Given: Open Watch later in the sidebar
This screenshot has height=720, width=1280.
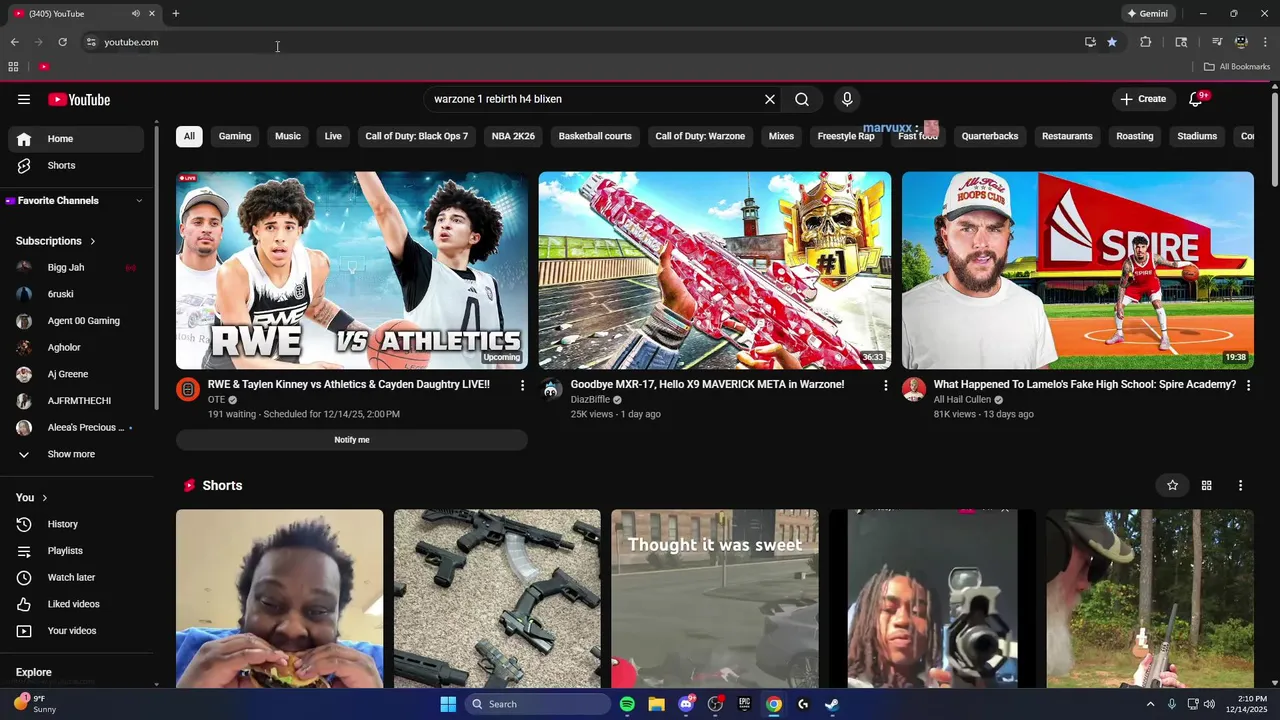Looking at the screenshot, I should pos(76,577).
